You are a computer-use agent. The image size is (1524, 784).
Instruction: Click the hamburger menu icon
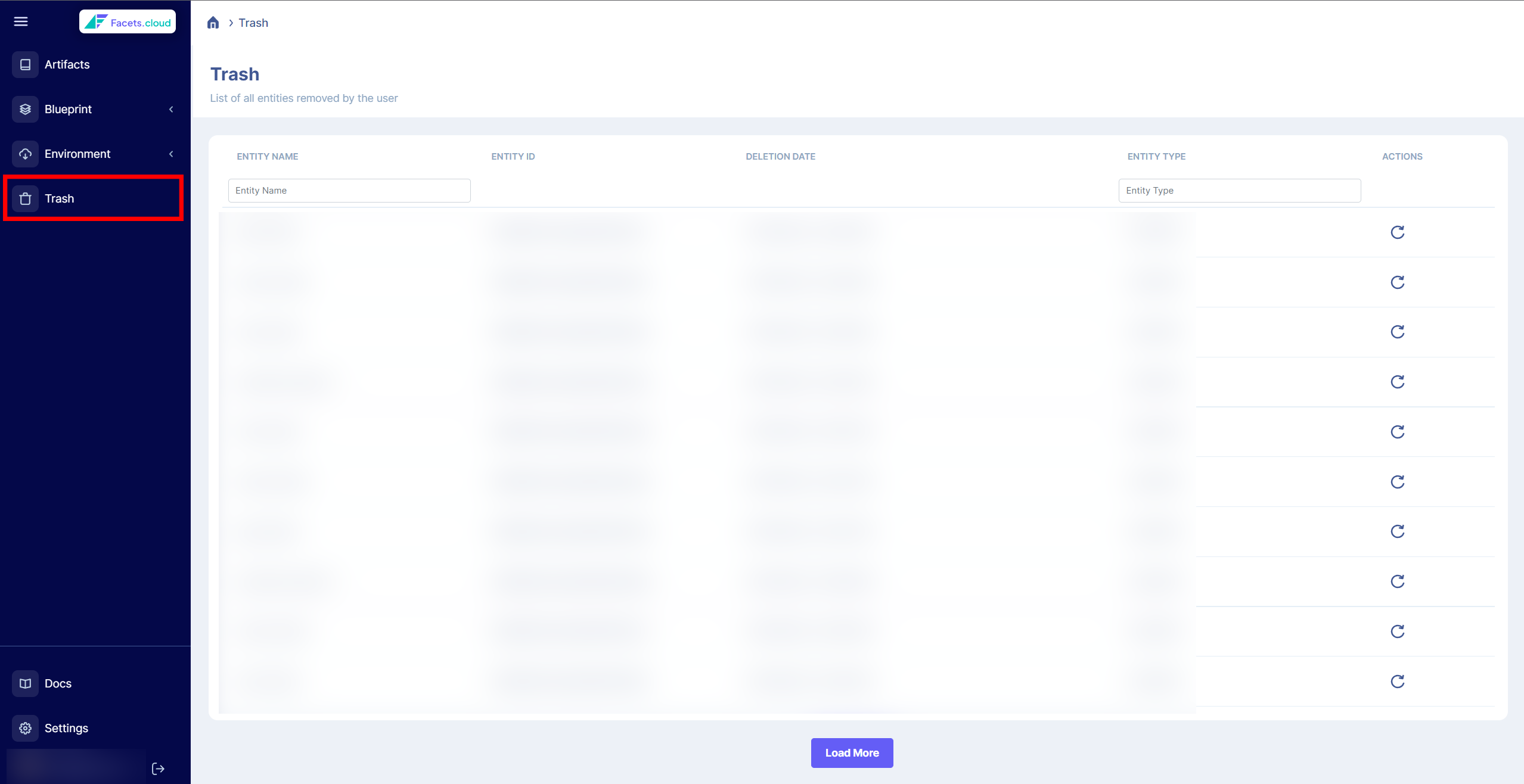coord(21,22)
